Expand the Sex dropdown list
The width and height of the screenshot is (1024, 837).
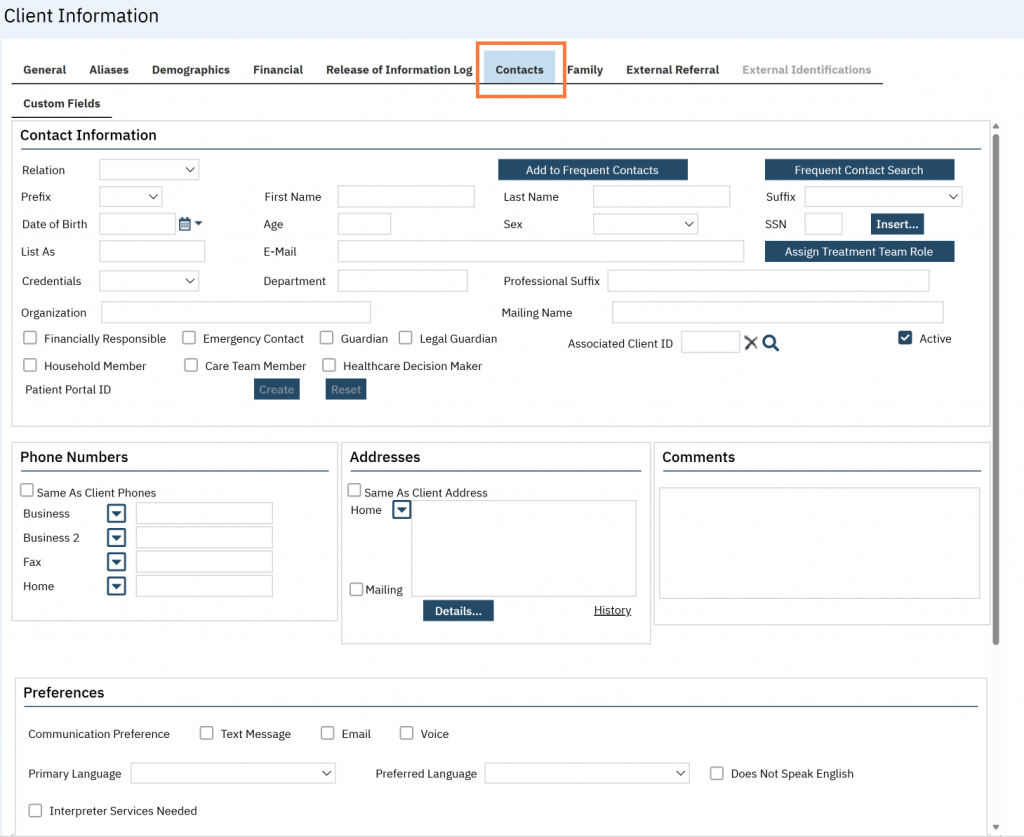point(645,224)
